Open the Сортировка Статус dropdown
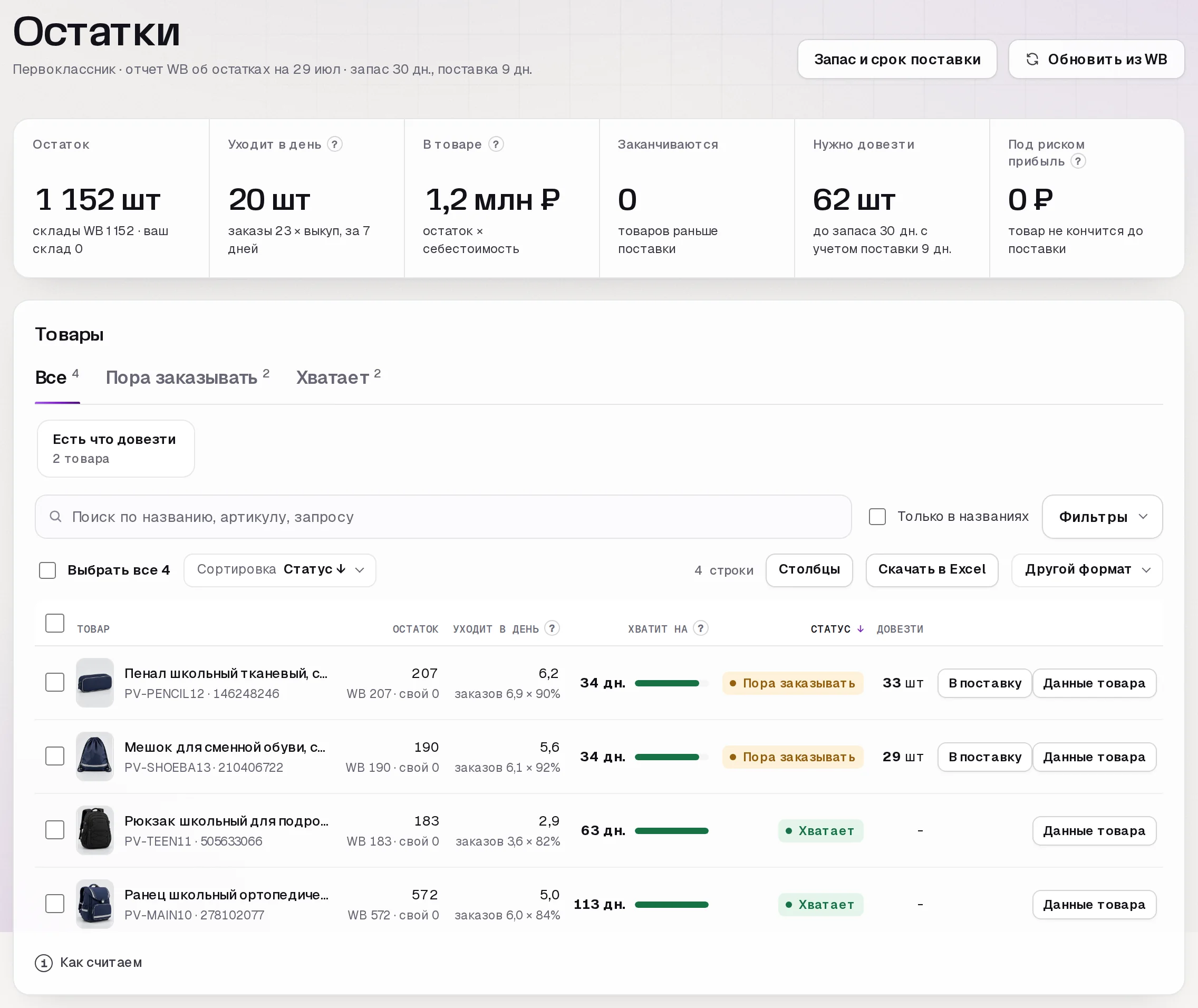Image resolution: width=1198 pixels, height=1008 pixels. [x=279, y=570]
